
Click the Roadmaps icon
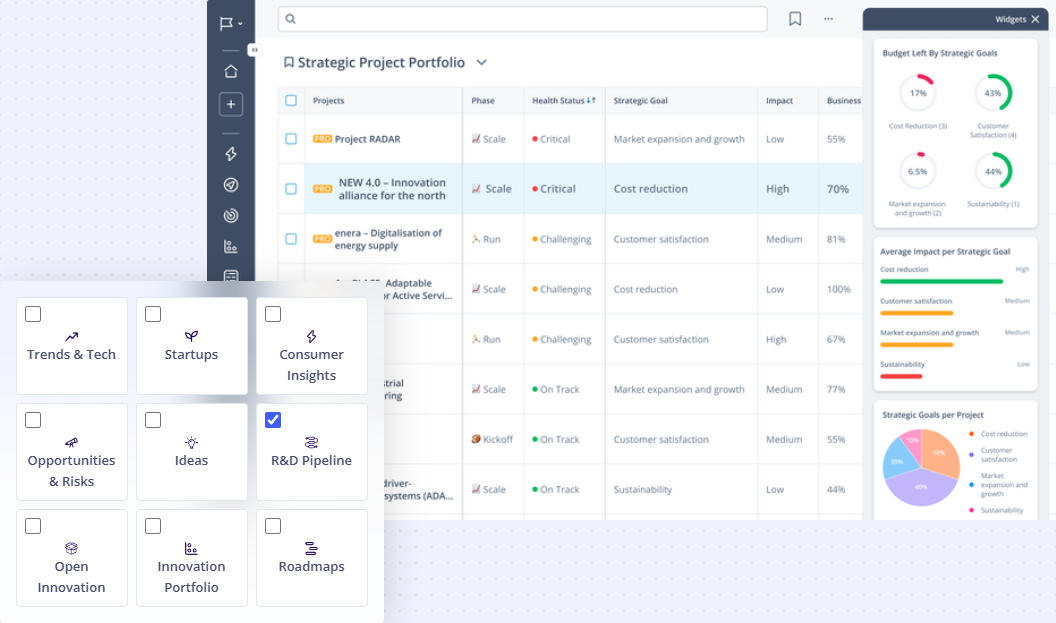point(311,548)
